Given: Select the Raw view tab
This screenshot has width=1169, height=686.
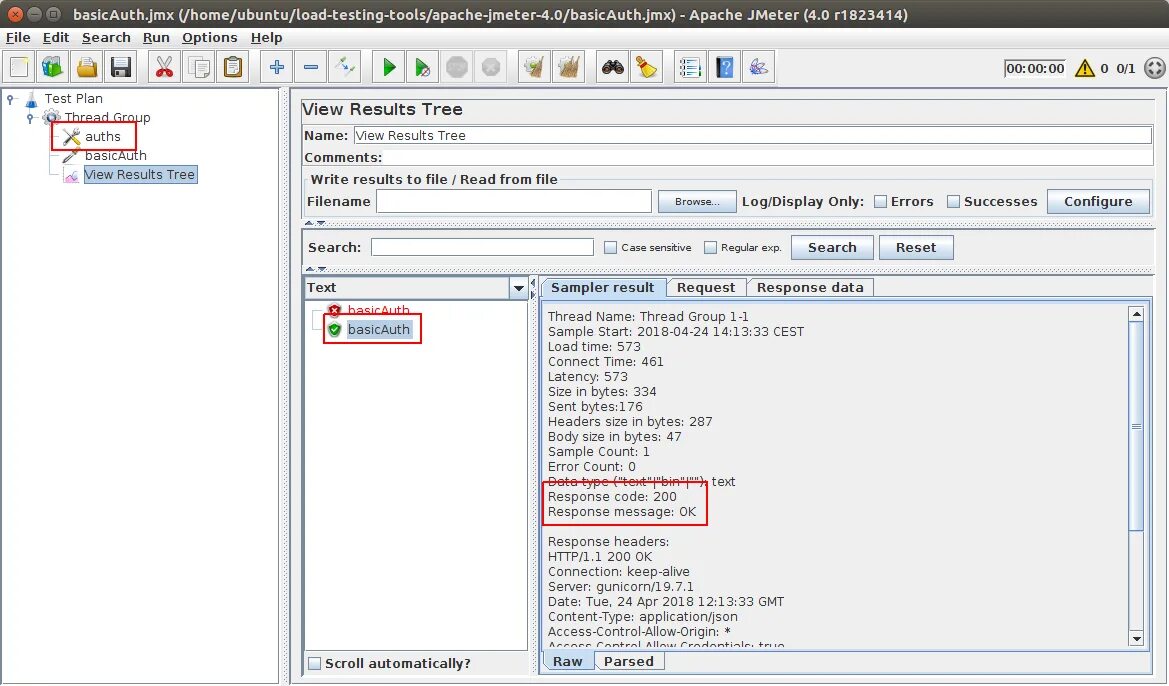Looking at the screenshot, I should pos(567,661).
